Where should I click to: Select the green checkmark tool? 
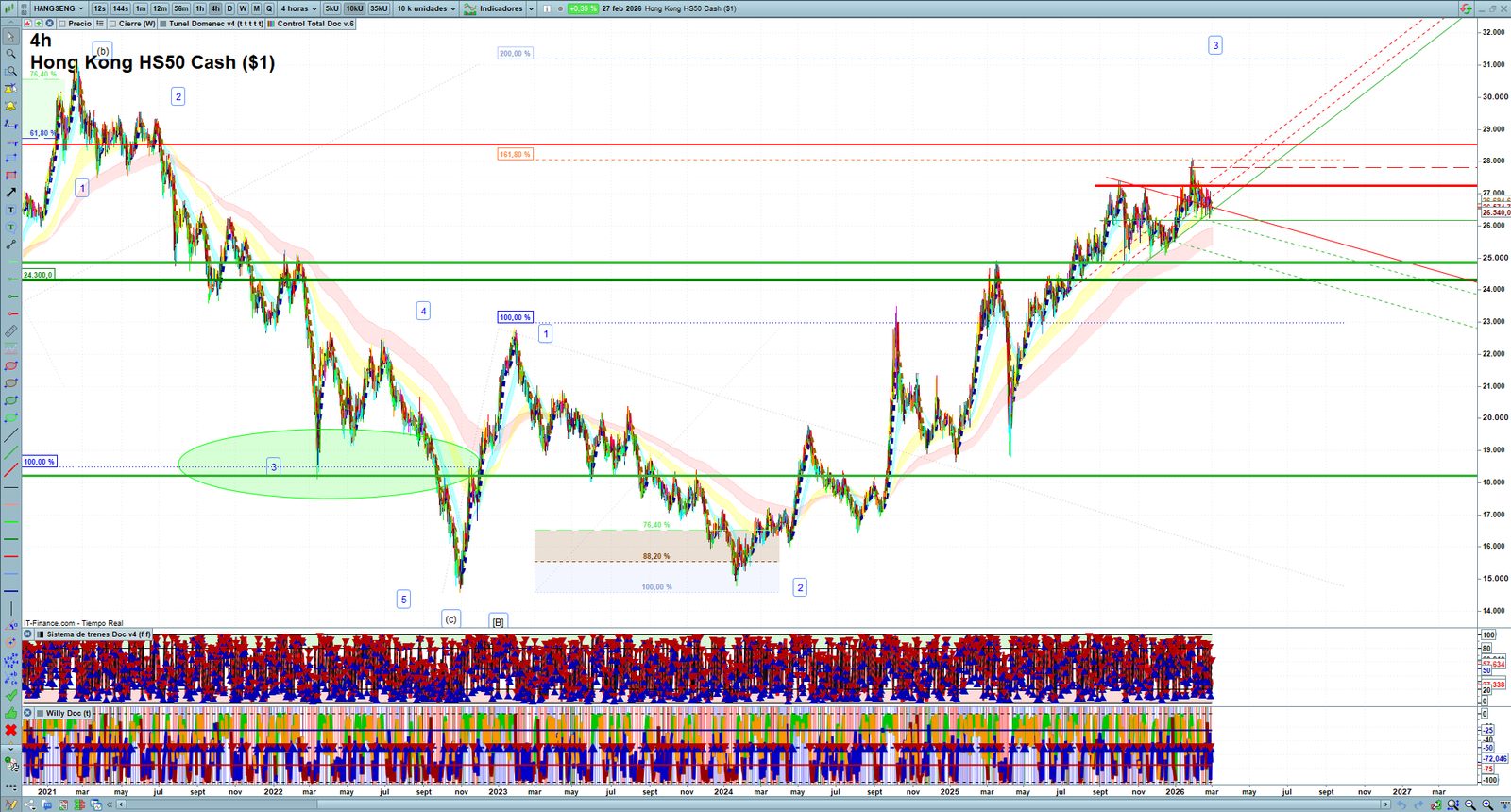click(x=10, y=695)
